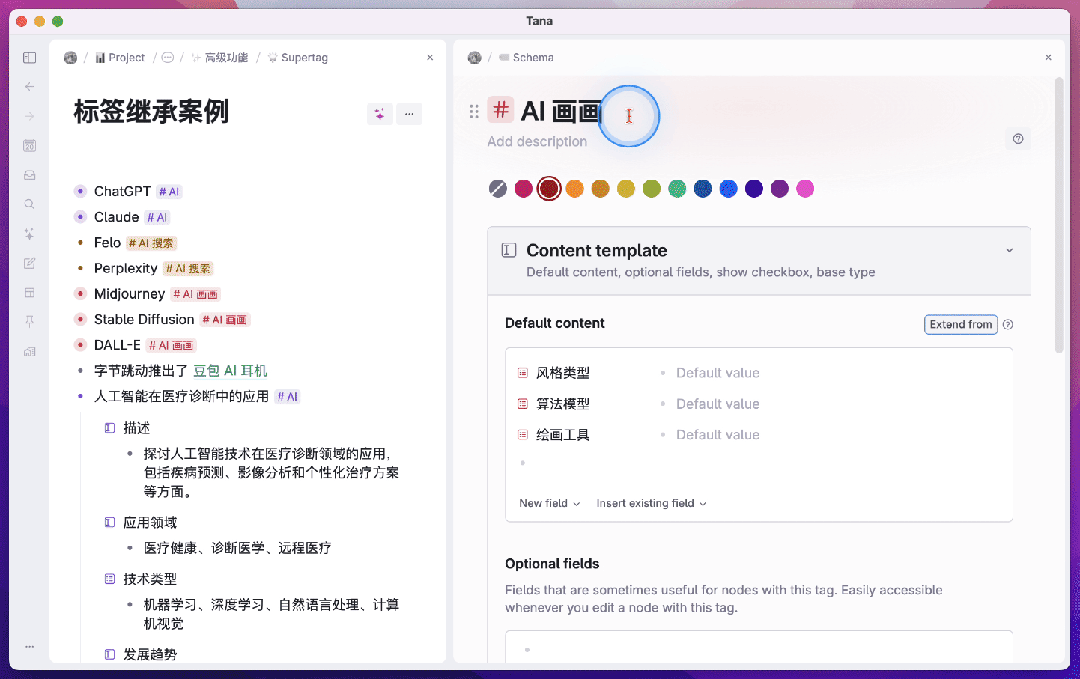Open the Inbox tray icon in sidebar
This screenshot has width=1080, height=679.
29,175
